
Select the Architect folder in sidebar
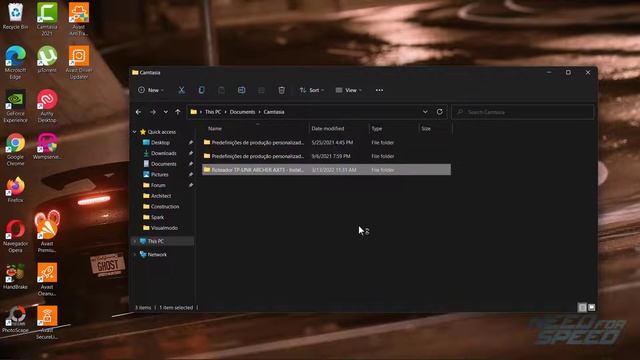pos(161,196)
